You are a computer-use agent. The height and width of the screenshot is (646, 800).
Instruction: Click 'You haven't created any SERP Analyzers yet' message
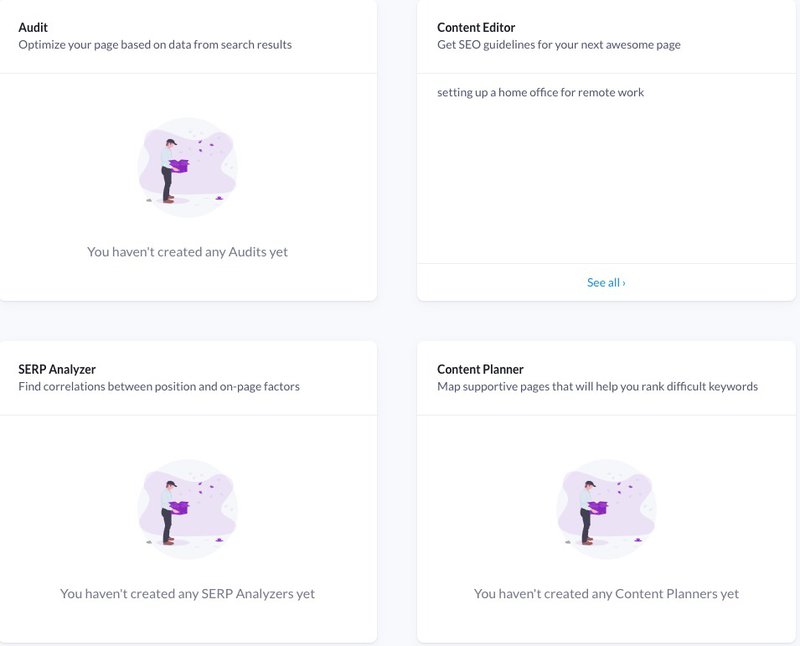[188, 593]
